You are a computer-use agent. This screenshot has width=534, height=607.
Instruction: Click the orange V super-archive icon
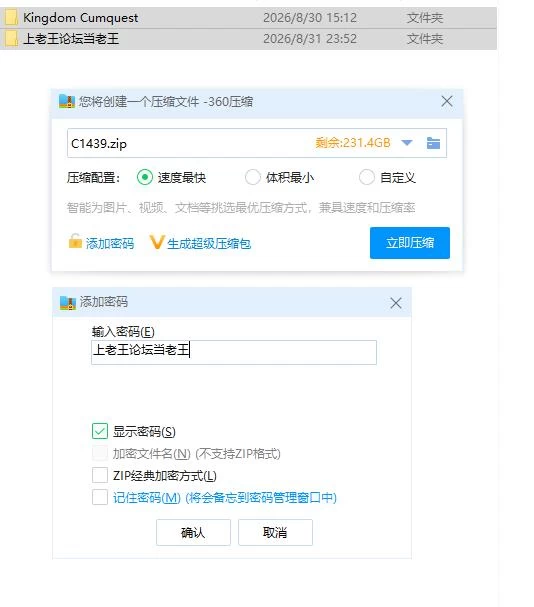(157, 242)
